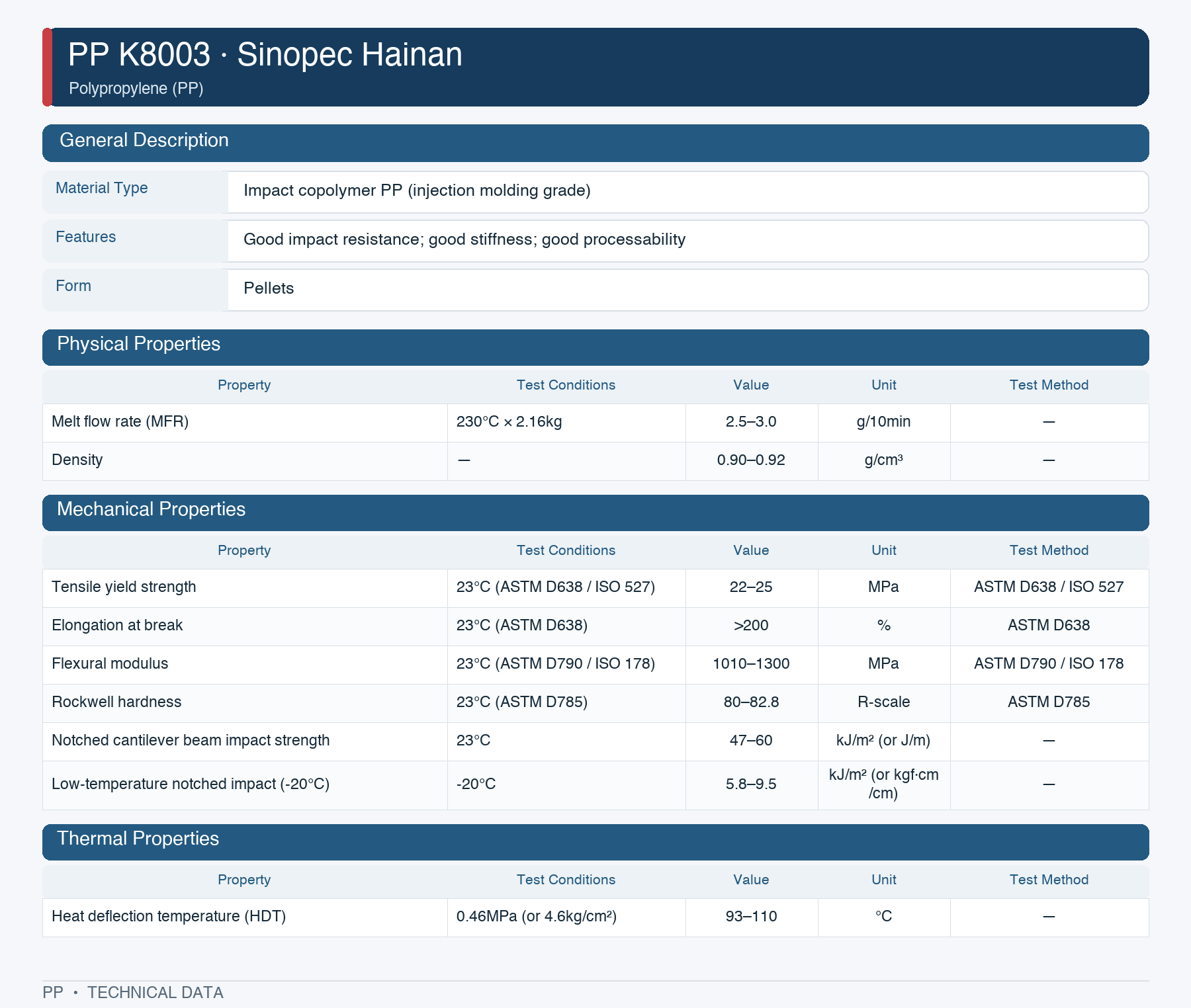Image resolution: width=1191 pixels, height=1008 pixels.
Task: Select the Thermal Properties section header
Action: pyautogui.click(x=595, y=842)
